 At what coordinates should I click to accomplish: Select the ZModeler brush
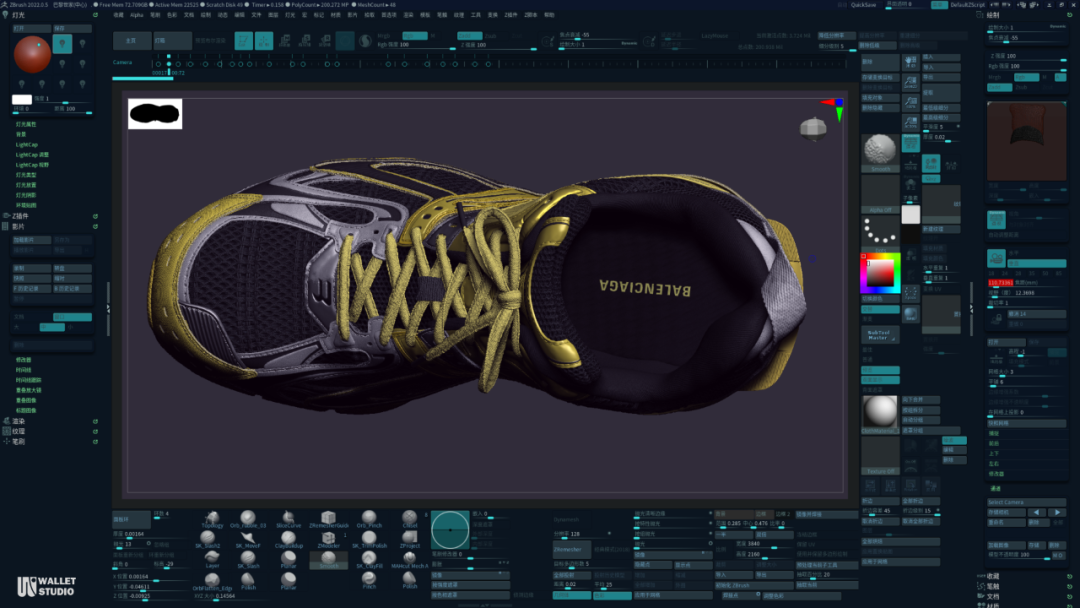(x=329, y=539)
